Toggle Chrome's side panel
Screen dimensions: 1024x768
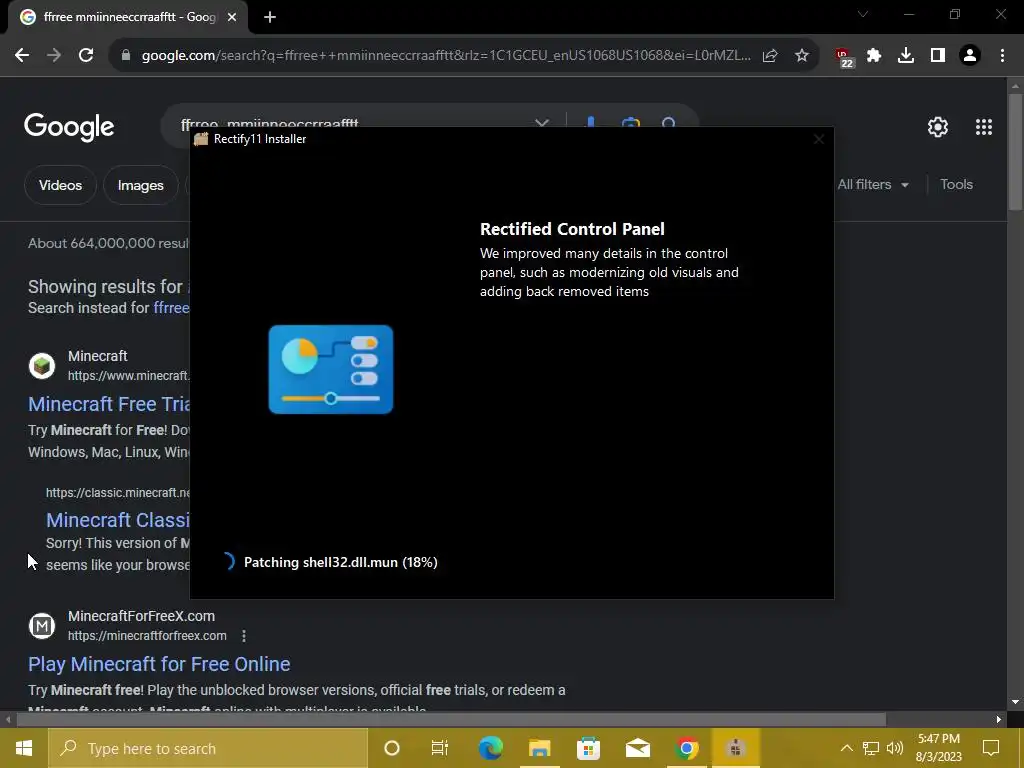tap(938, 56)
